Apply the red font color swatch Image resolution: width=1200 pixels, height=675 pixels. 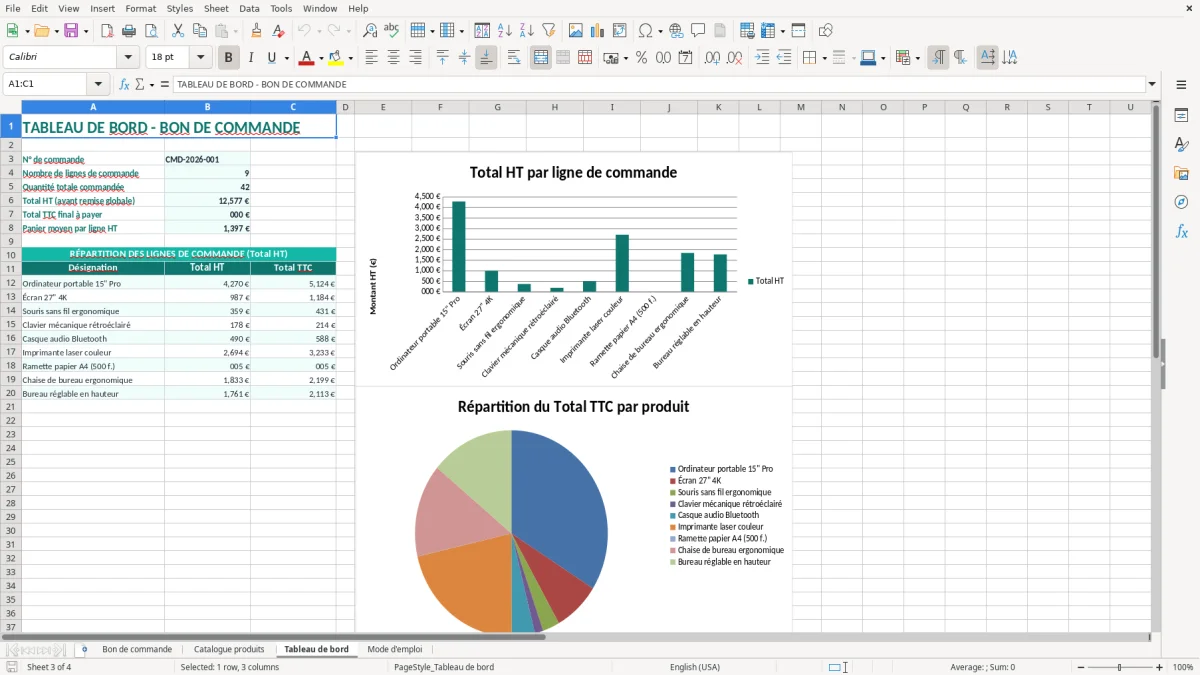307,58
